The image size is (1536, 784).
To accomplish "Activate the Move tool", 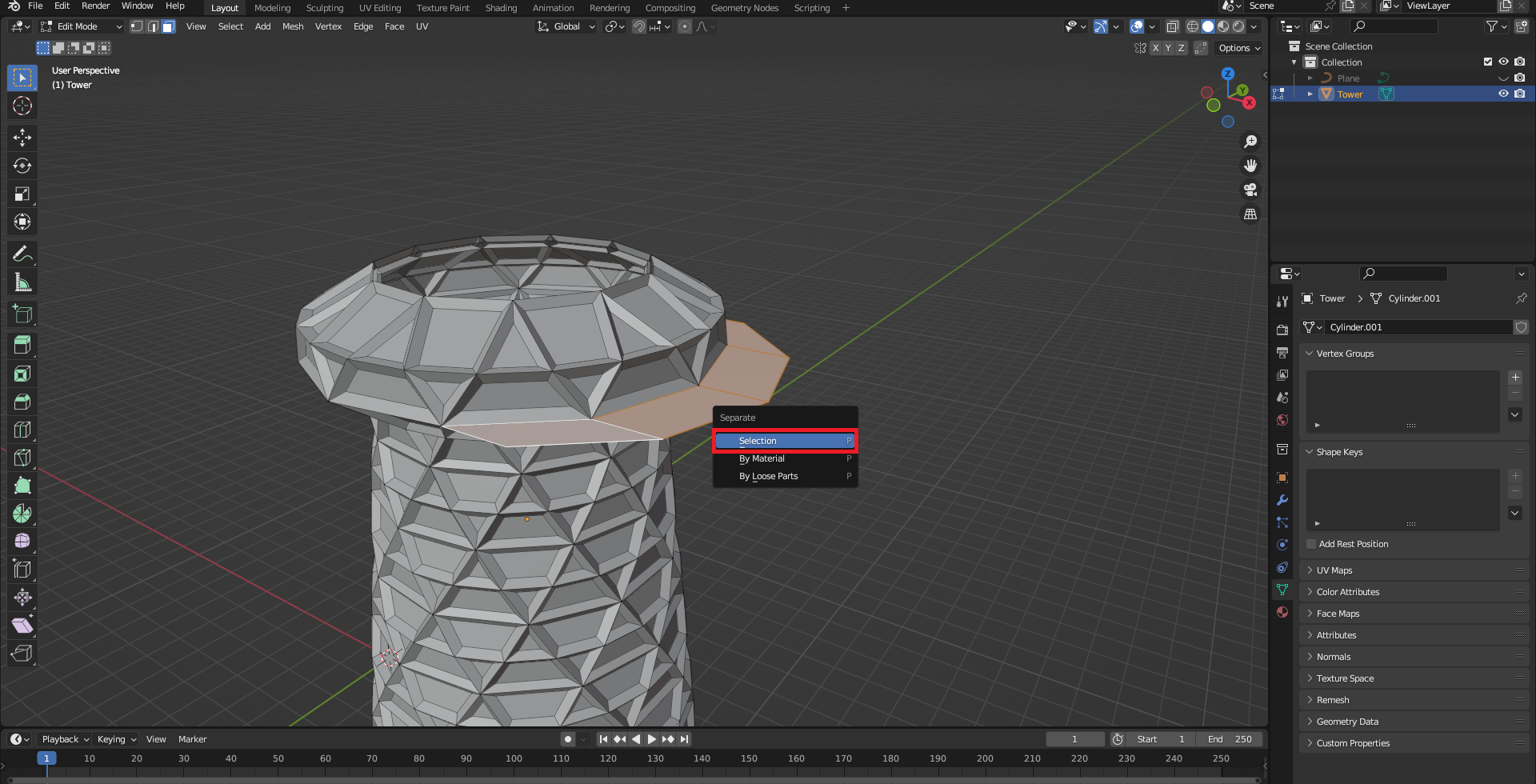I will click(x=22, y=138).
